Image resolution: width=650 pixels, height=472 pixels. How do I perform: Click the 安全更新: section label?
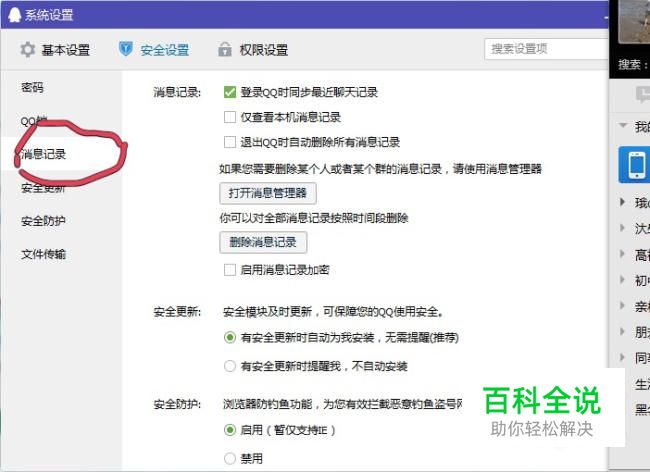click(x=177, y=312)
